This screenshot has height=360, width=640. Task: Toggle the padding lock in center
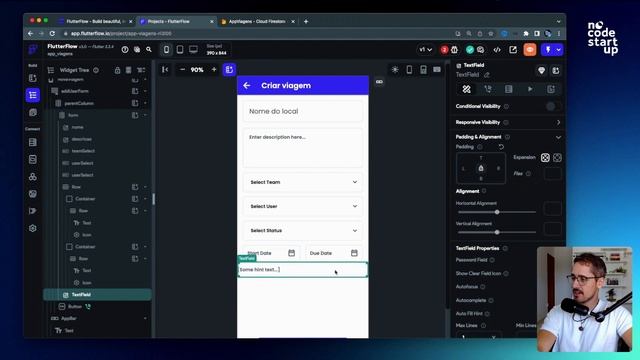click(481, 168)
